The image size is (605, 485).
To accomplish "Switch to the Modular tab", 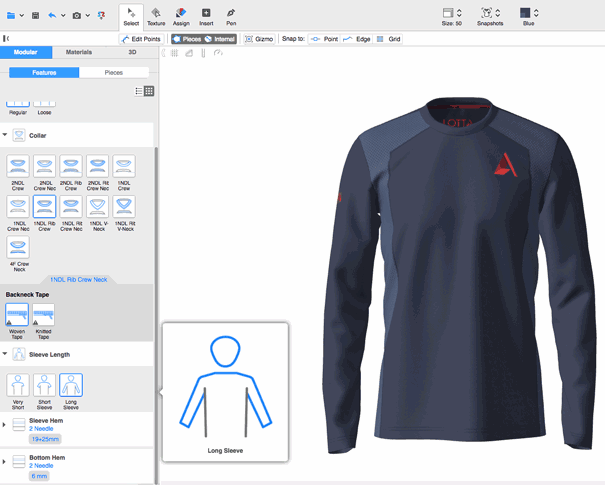I will click(x=26, y=52).
